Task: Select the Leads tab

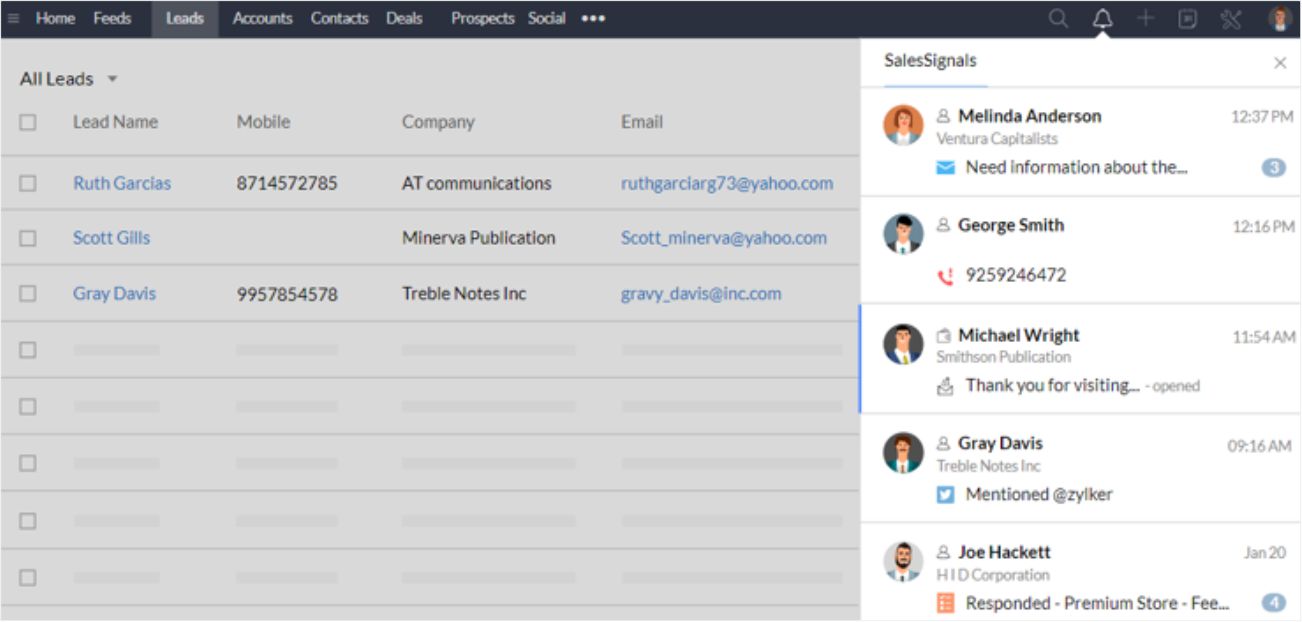Action: click(185, 18)
